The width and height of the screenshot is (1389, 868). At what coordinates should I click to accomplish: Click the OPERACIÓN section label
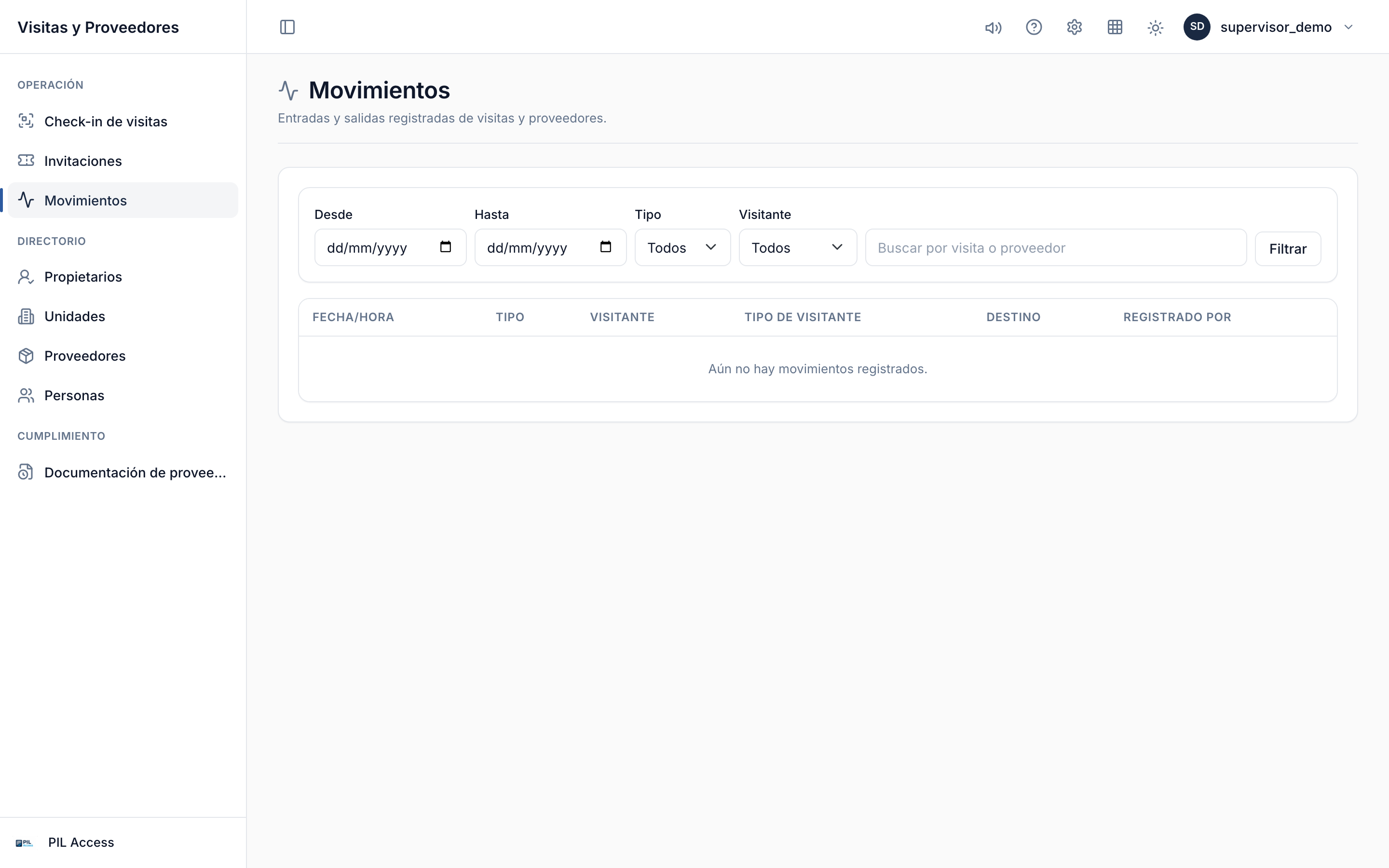pos(51,85)
